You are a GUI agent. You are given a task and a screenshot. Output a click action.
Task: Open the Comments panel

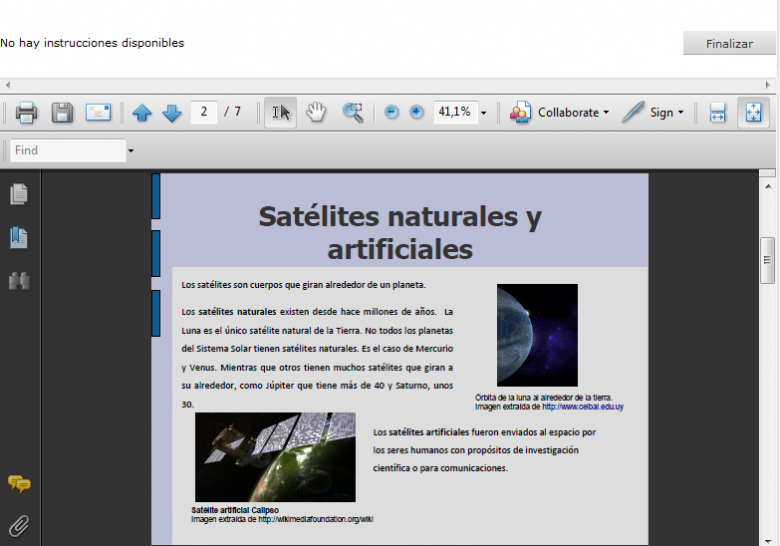(x=19, y=483)
